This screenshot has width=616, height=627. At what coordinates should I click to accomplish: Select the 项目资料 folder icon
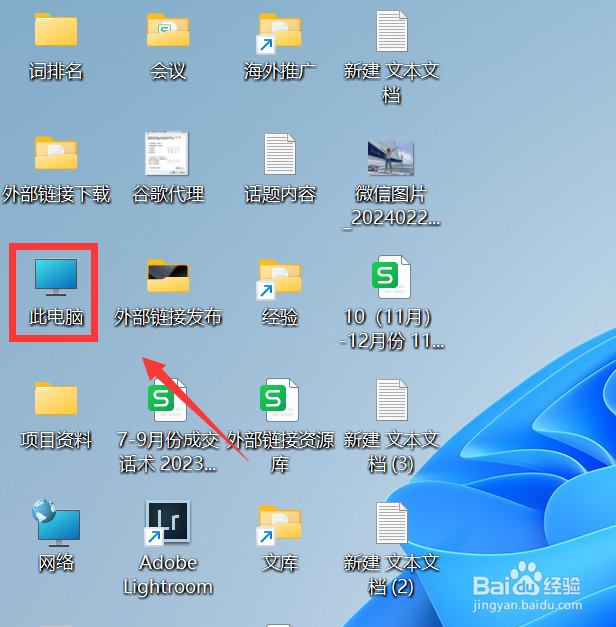click(x=56, y=399)
